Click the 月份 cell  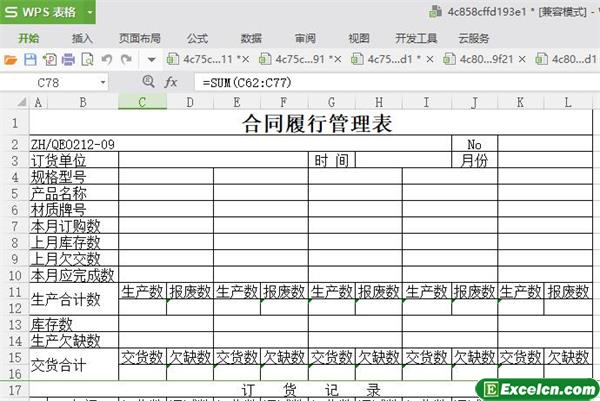click(x=474, y=160)
